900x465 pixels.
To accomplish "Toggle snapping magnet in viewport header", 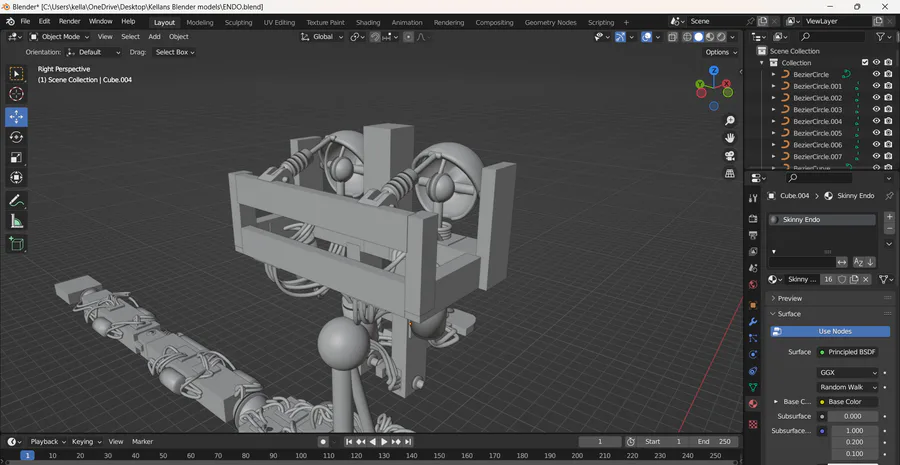I will 375,37.
